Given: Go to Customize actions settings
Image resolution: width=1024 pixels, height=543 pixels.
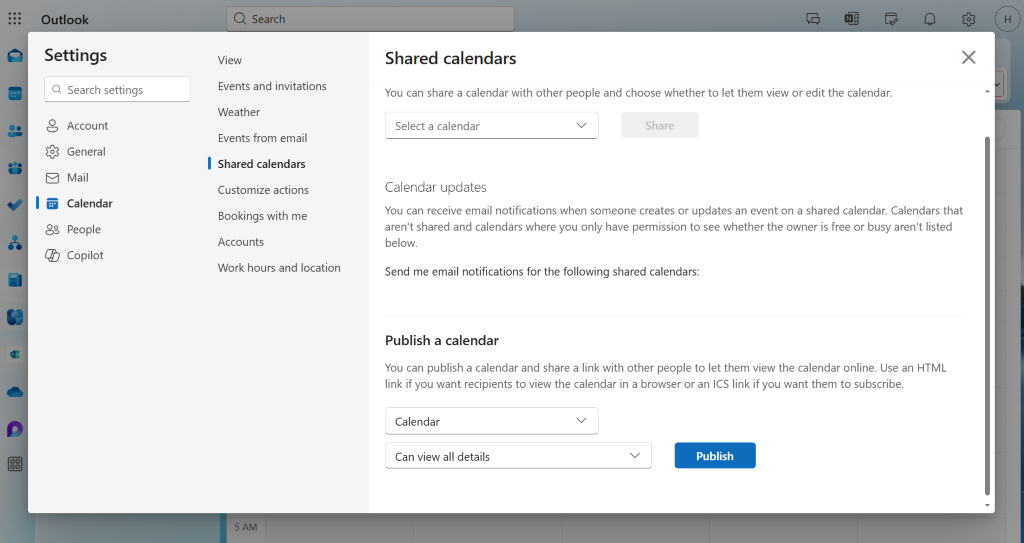Looking at the screenshot, I should point(263,190).
